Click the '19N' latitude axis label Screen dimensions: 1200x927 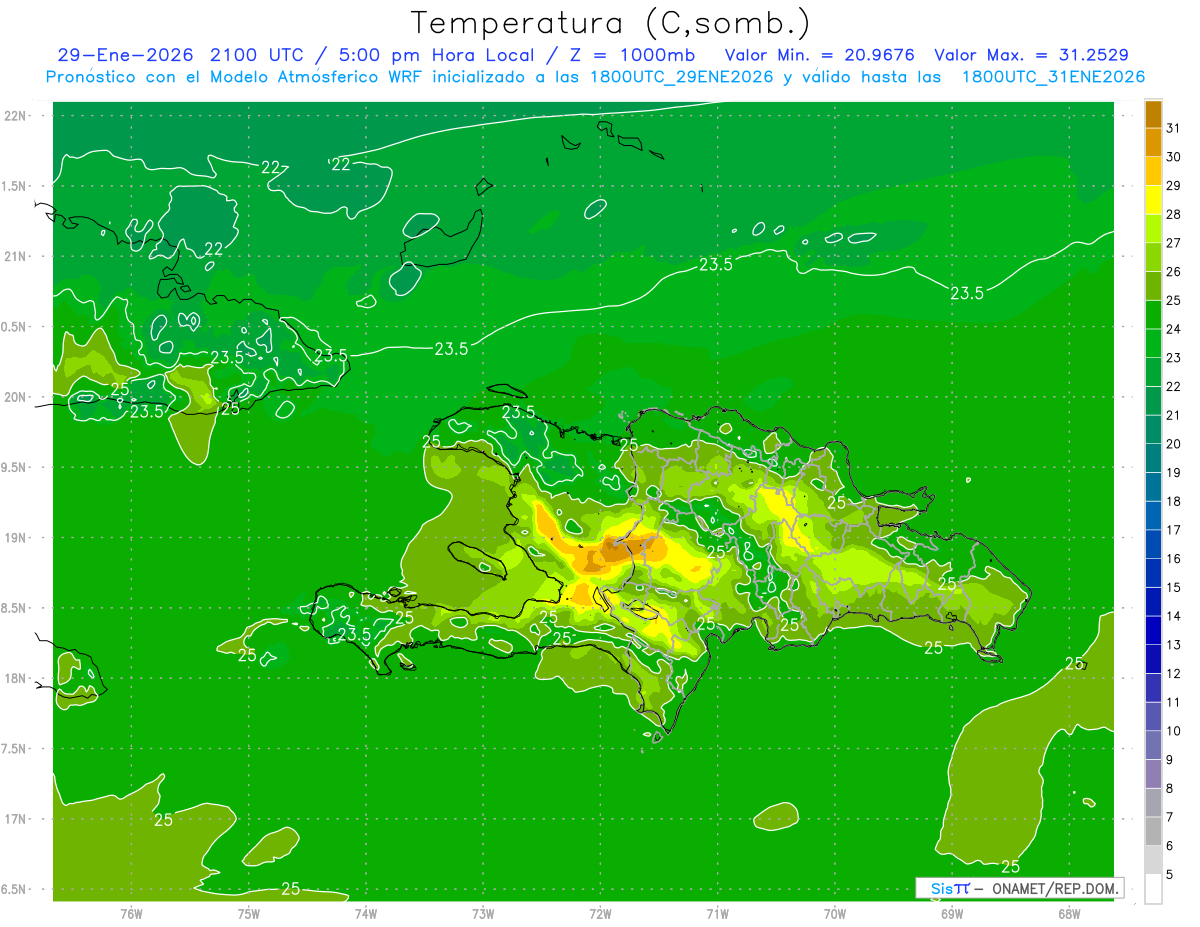(x=16, y=538)
